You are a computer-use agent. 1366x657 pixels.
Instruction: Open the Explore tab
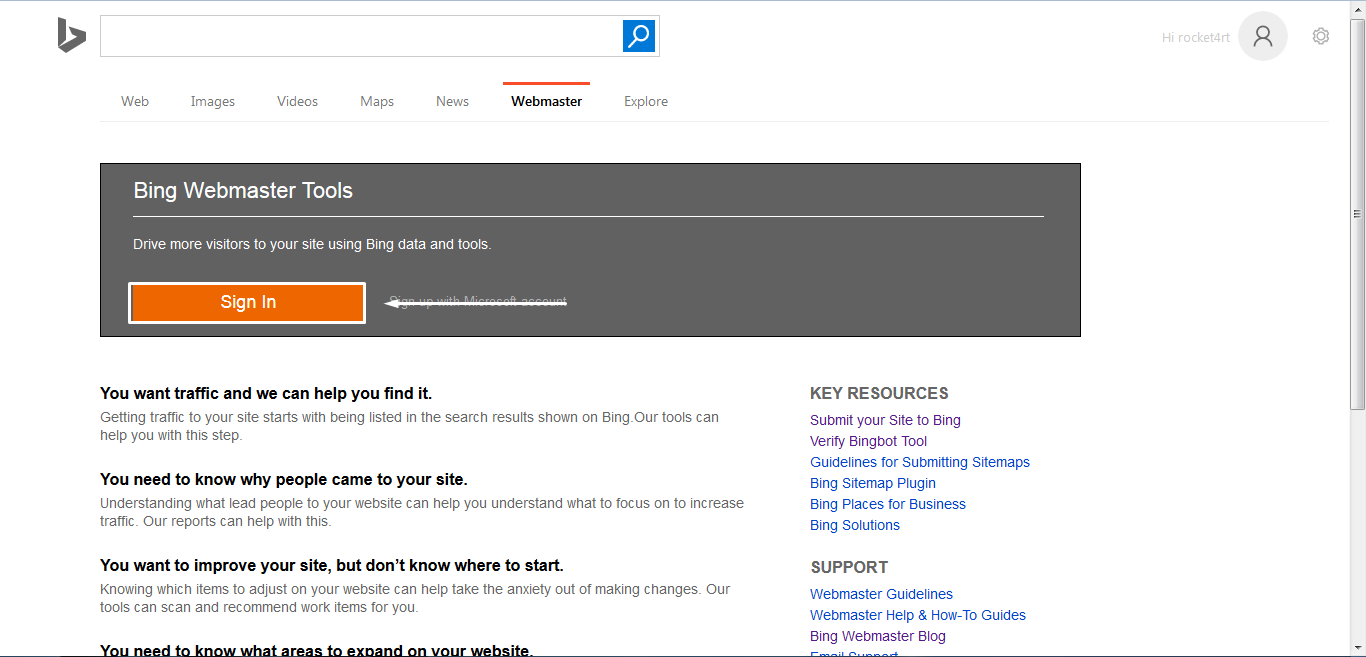(646, 101)
